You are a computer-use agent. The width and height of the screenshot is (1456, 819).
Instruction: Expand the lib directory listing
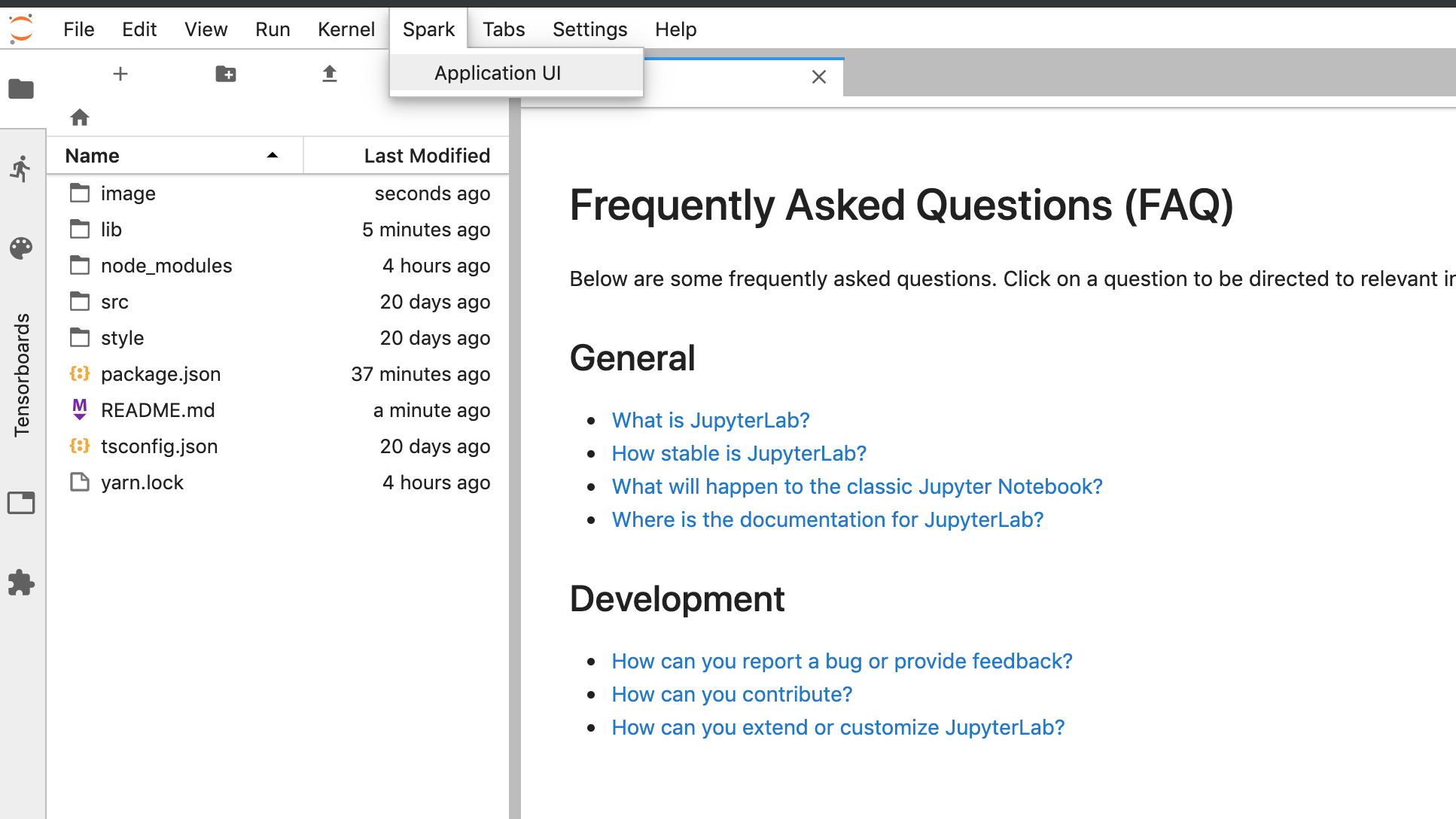pyautogui.click(x=111, y=229)
